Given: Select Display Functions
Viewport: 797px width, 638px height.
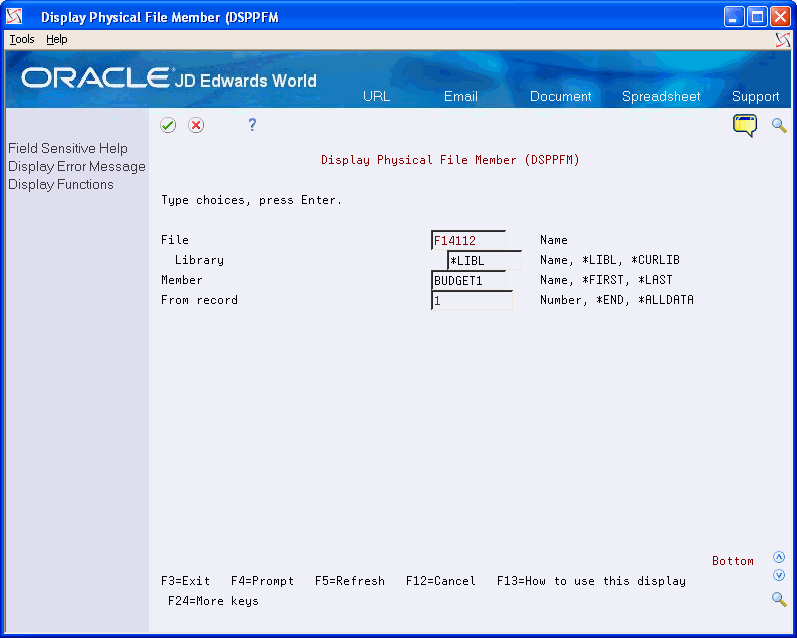Looking at the screenshot, I should point(60,185).
